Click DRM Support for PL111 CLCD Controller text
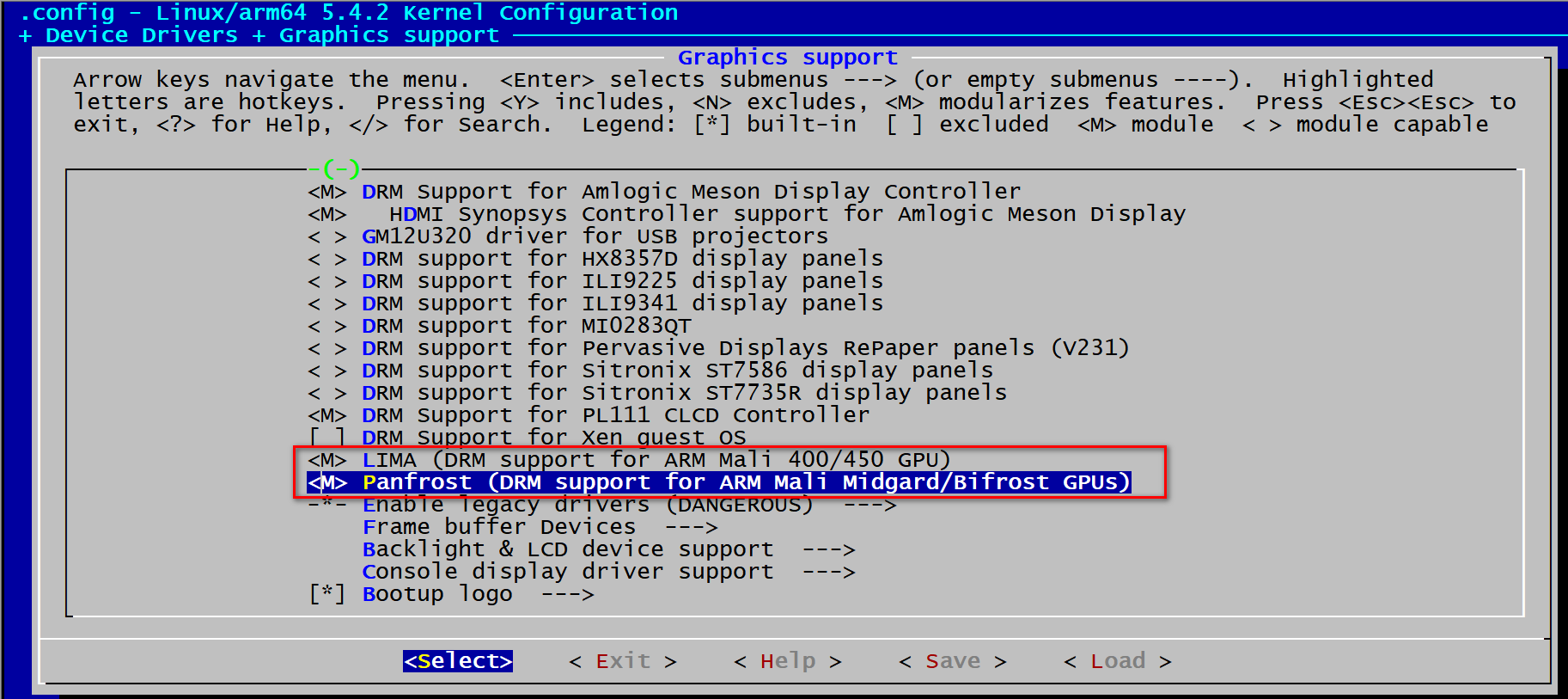The image size is (1568, 699). pyautogui.click(x=616, y=415)
